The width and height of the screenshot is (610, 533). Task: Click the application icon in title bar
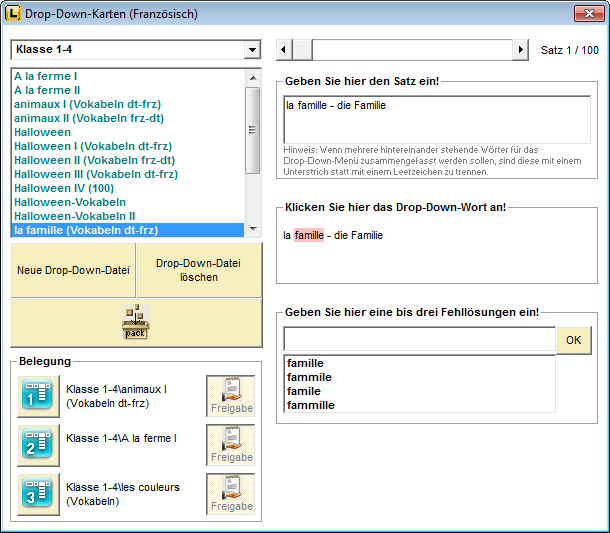pos(13,14)
